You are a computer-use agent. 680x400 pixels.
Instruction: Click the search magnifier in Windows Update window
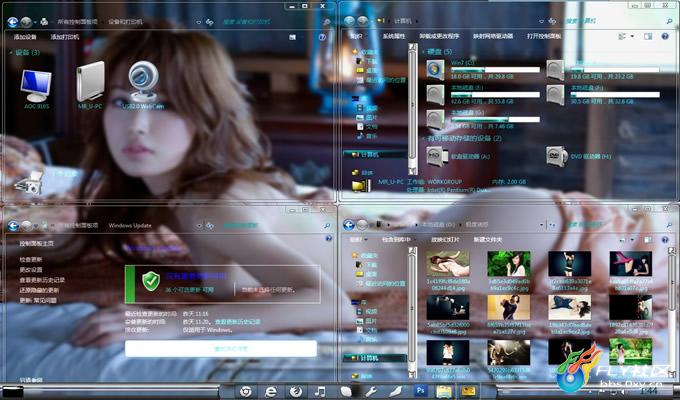click(327, 226)
